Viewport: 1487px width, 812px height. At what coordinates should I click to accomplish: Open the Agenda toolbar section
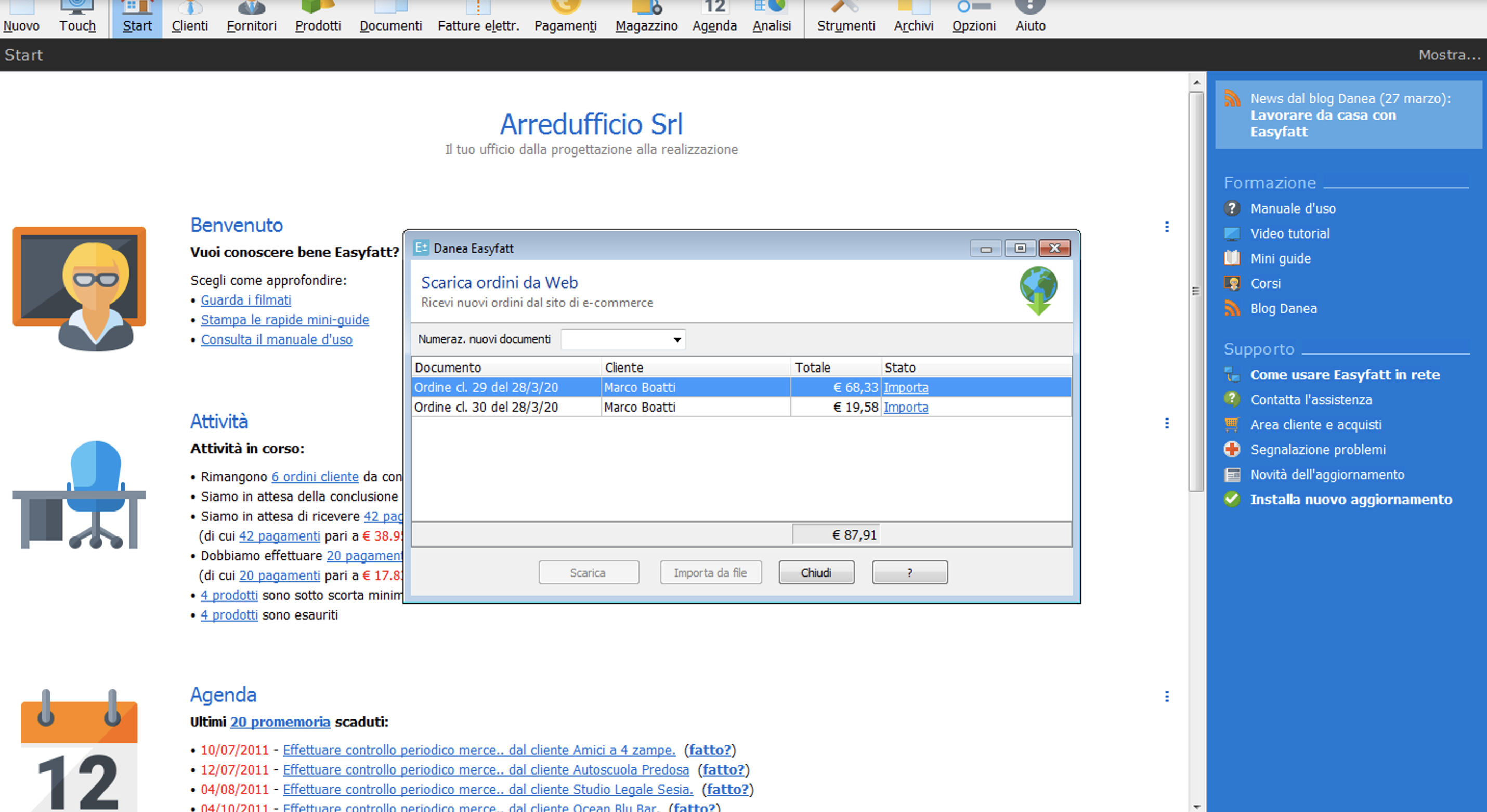coord(714,19)
